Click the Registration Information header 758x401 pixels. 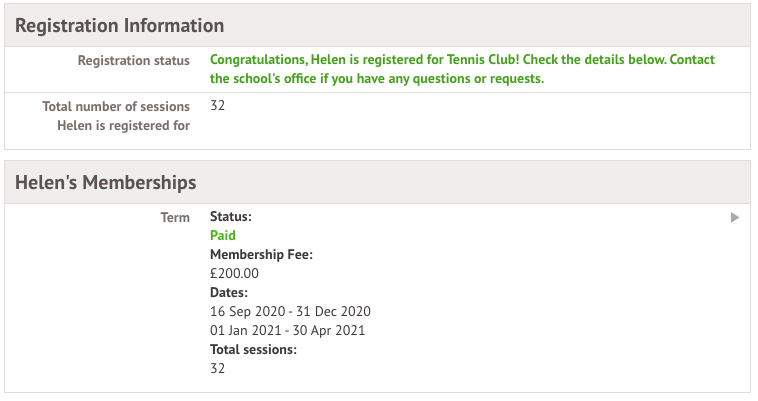pyautogui.click(x=120, y=25)
